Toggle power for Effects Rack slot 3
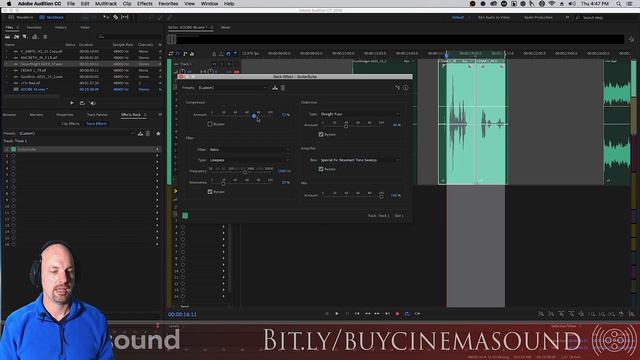Screen dimensions: 640x360 coord(13,162)
